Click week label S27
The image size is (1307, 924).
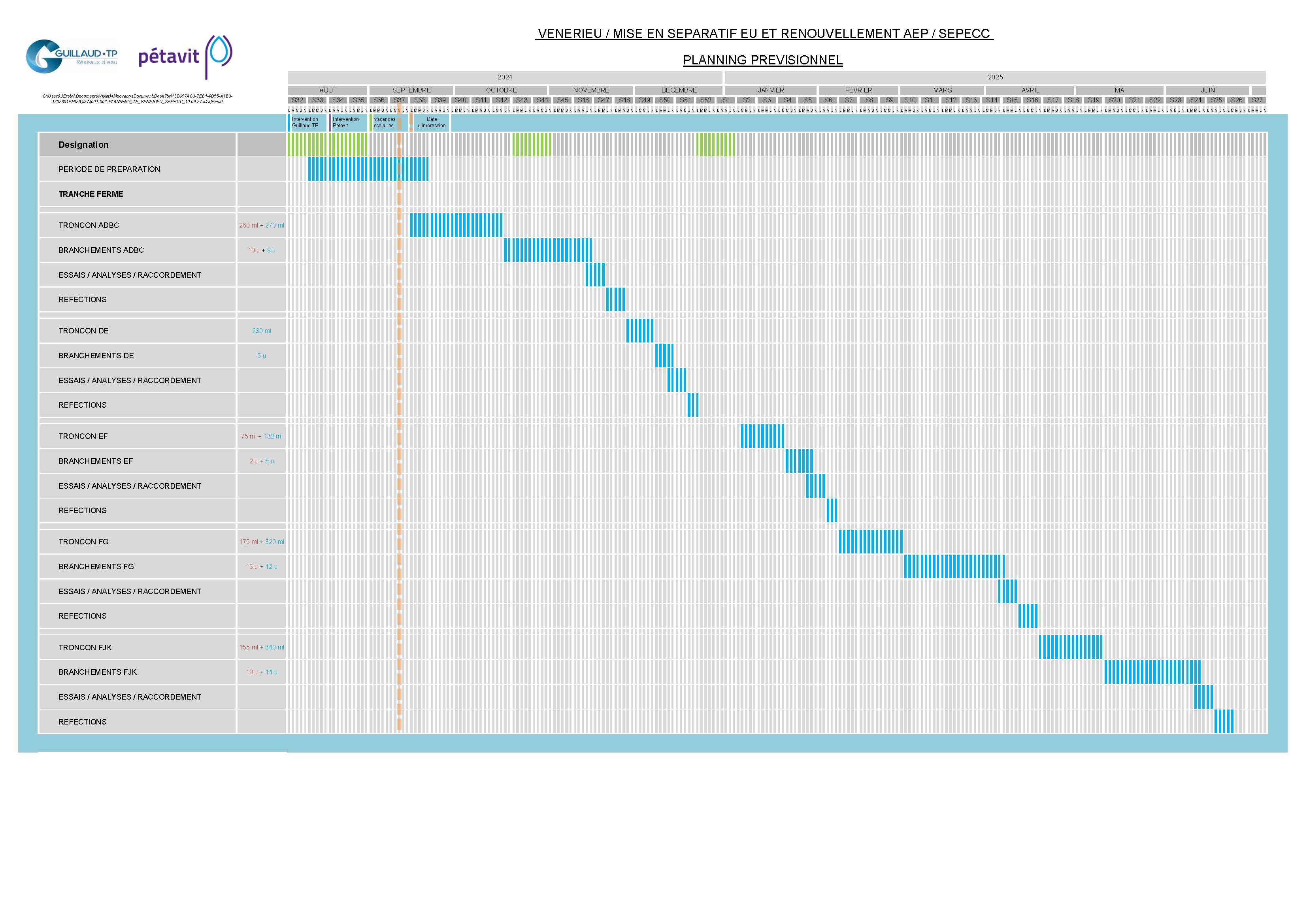(x=1257, y=100)
